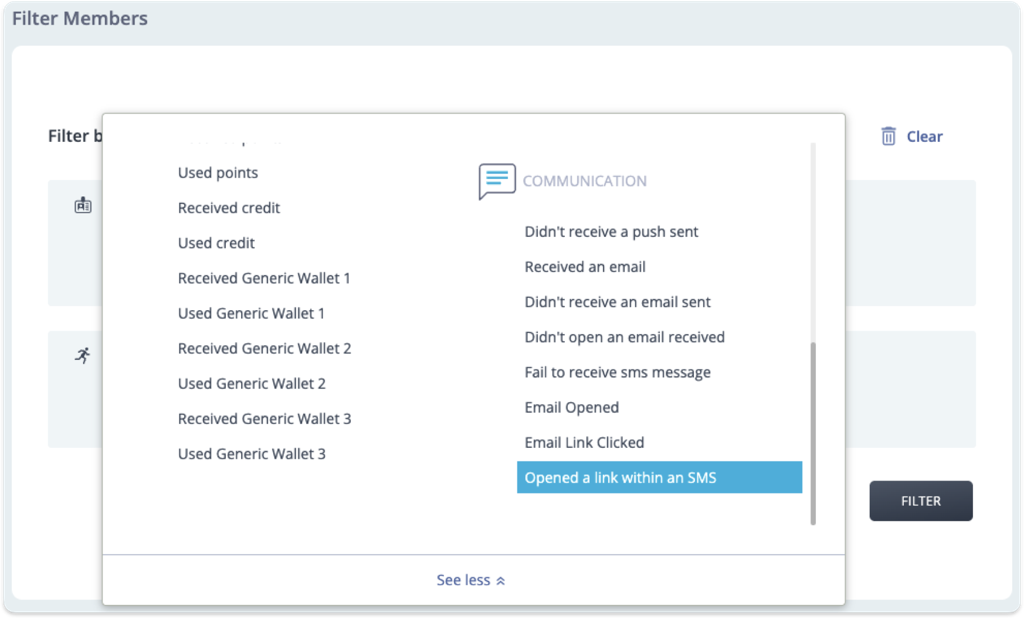This screenshot has width=1024, height=619.
Task: Click the running person activity icon
Action: coord(83,356)
